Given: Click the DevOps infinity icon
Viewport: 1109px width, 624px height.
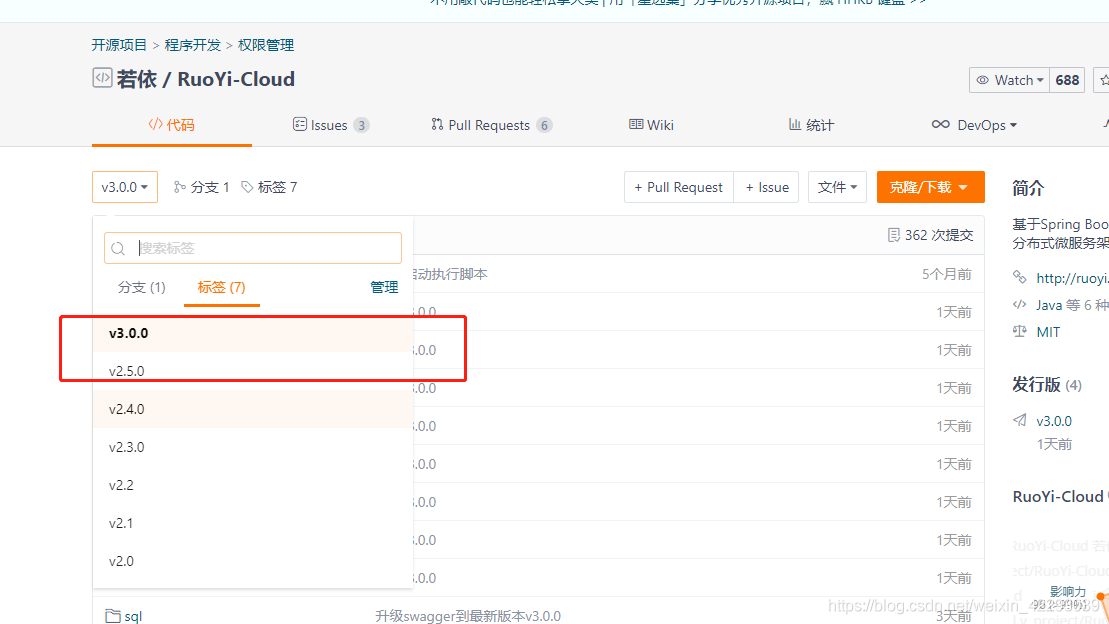Looking at the screenshot, I should tap(941, 125).
